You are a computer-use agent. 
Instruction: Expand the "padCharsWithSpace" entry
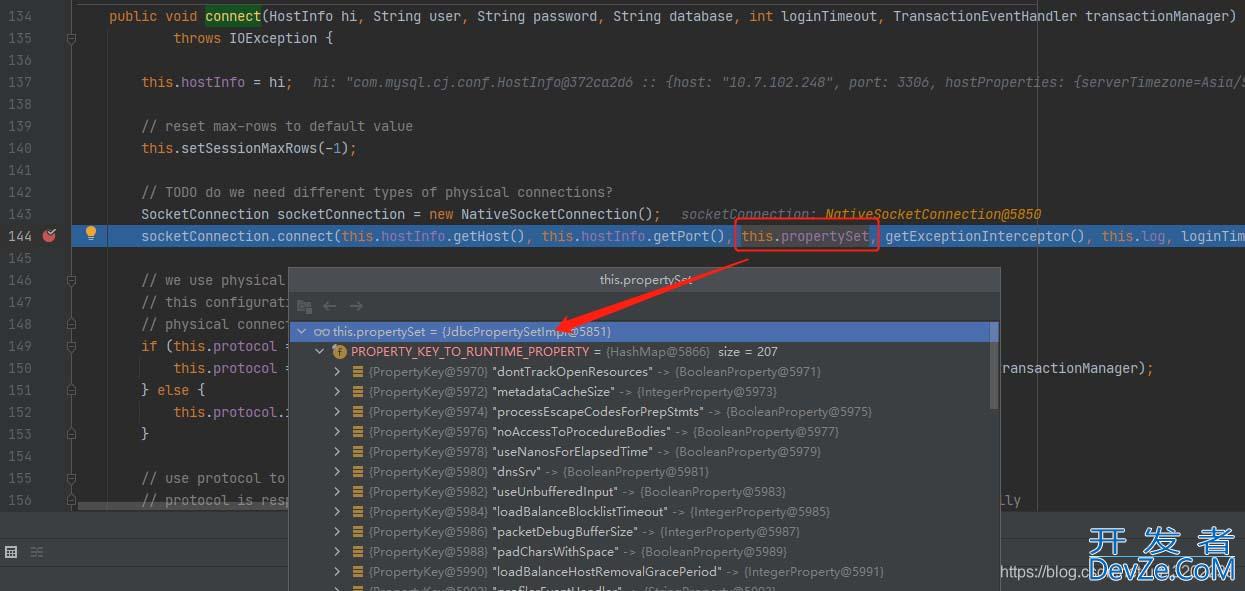[338, 552]
